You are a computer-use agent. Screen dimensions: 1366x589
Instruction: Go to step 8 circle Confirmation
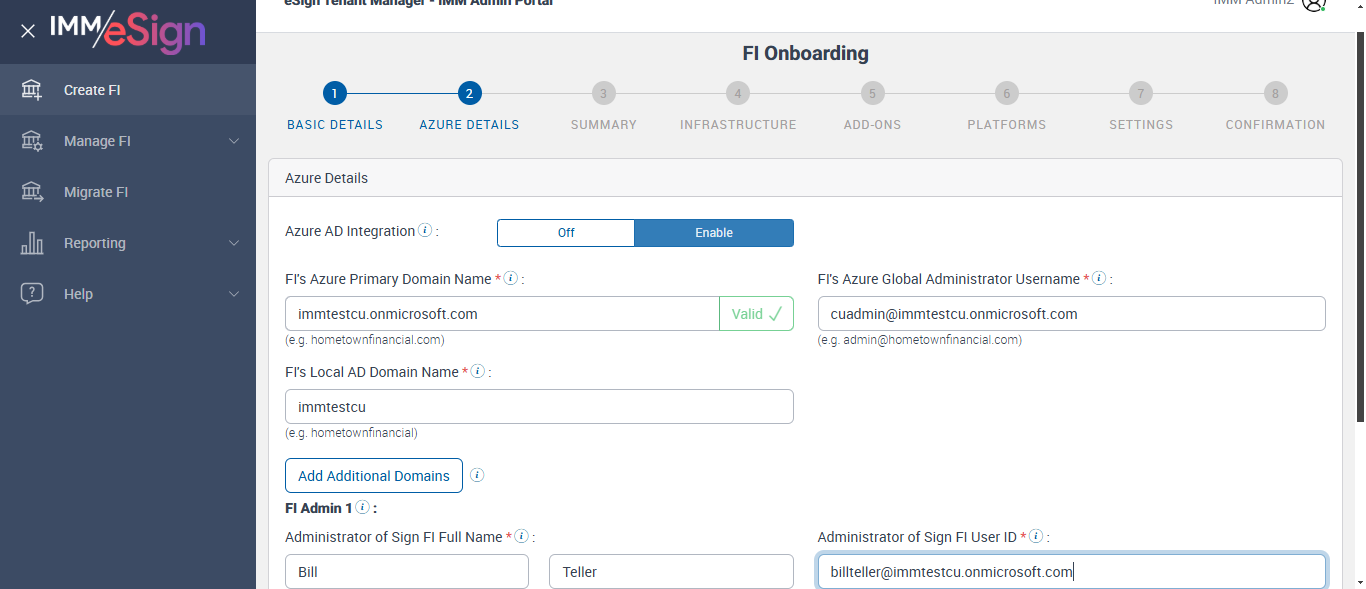1275,94
